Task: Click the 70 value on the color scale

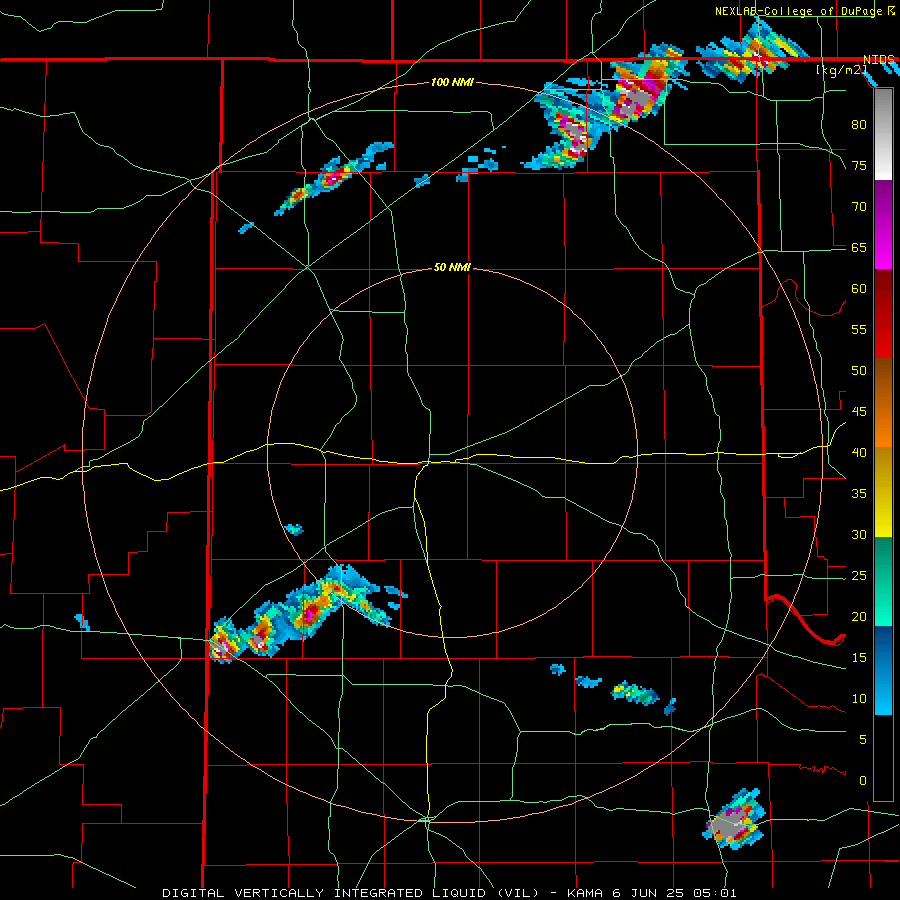Action: point(859,207)
